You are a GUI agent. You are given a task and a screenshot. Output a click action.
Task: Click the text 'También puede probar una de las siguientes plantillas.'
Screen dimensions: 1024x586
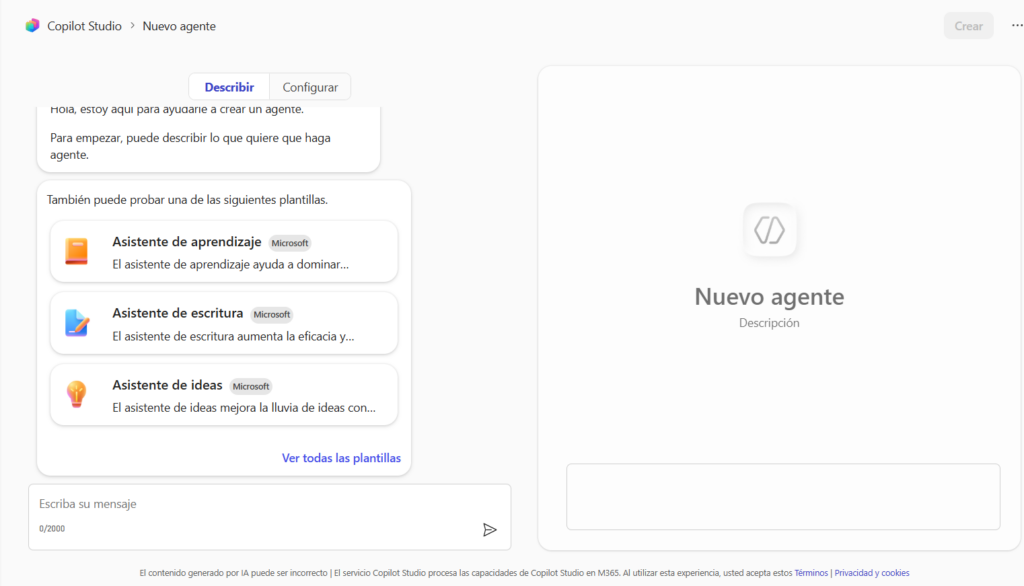click(187, 200)
